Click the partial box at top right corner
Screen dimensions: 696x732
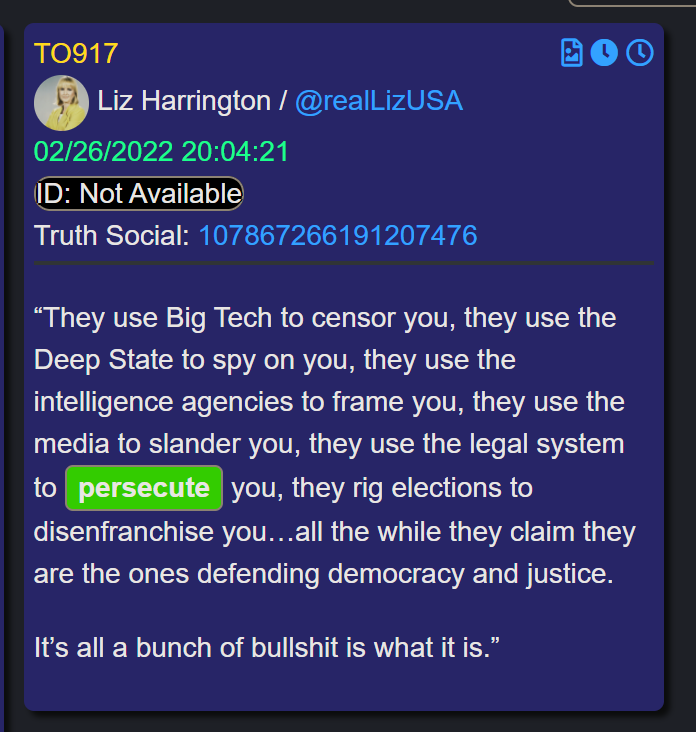[632, 3]
